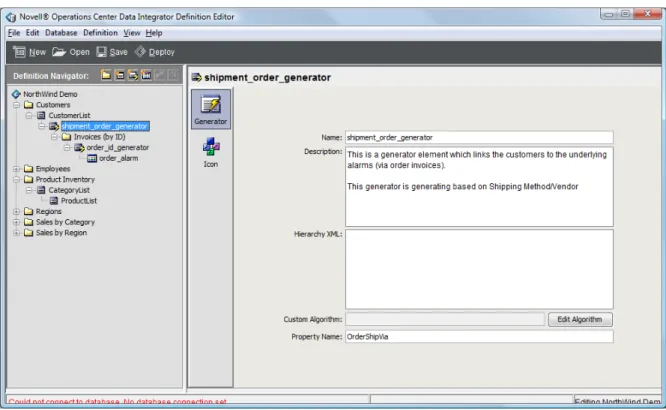Collapse the CategoryList tree node
Viewport: 666px width, 410px height.
[29, 190]
